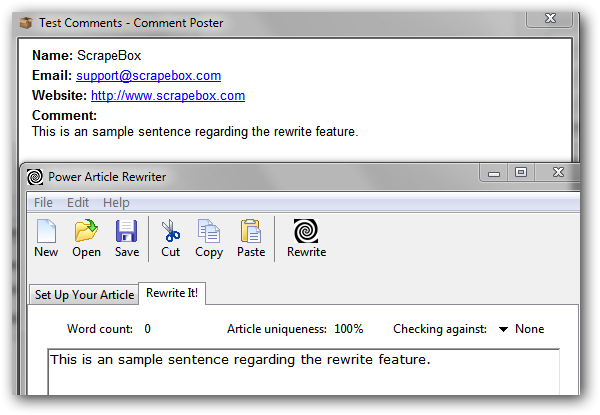
Task: Maximize the Power Article Rewriter window
Action: pyautogui.click(x=521, y=173)
